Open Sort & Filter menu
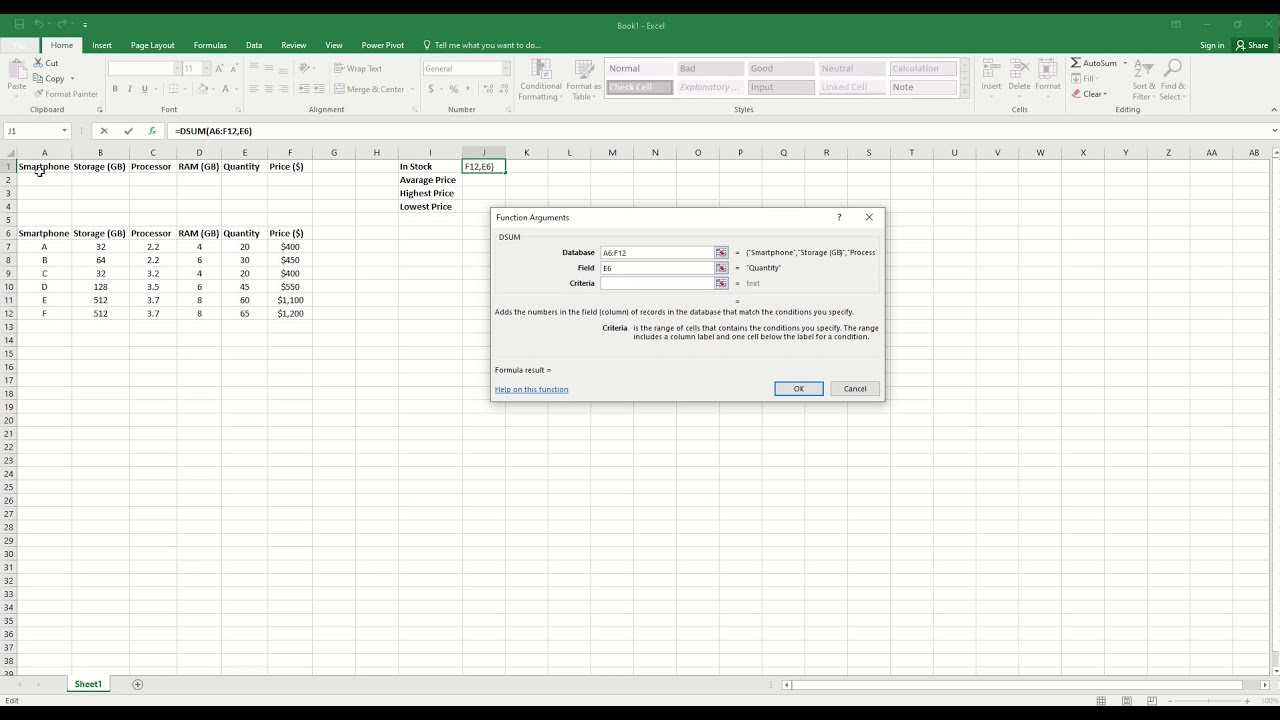This screenshot has height=720, width=1280. [1144, 79]
